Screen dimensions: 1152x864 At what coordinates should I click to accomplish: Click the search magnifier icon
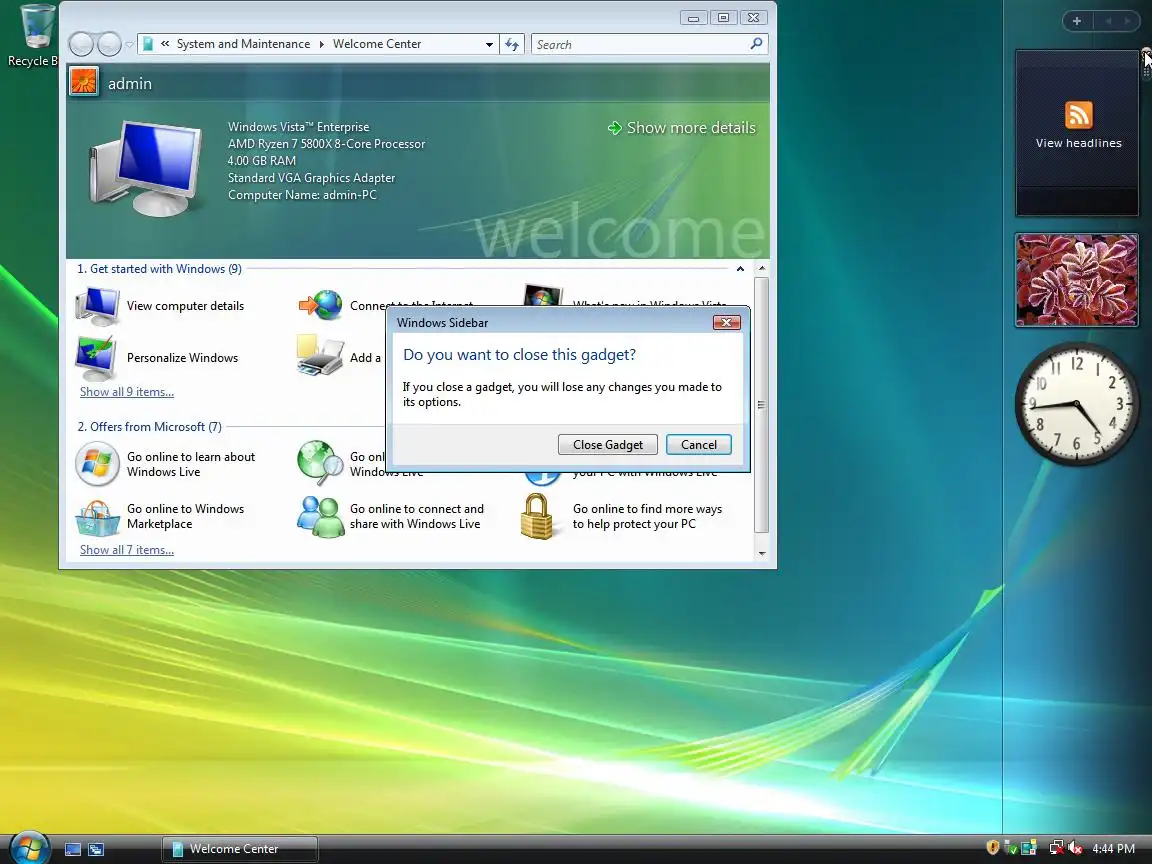pyautogui.click(x=756, y=44)
